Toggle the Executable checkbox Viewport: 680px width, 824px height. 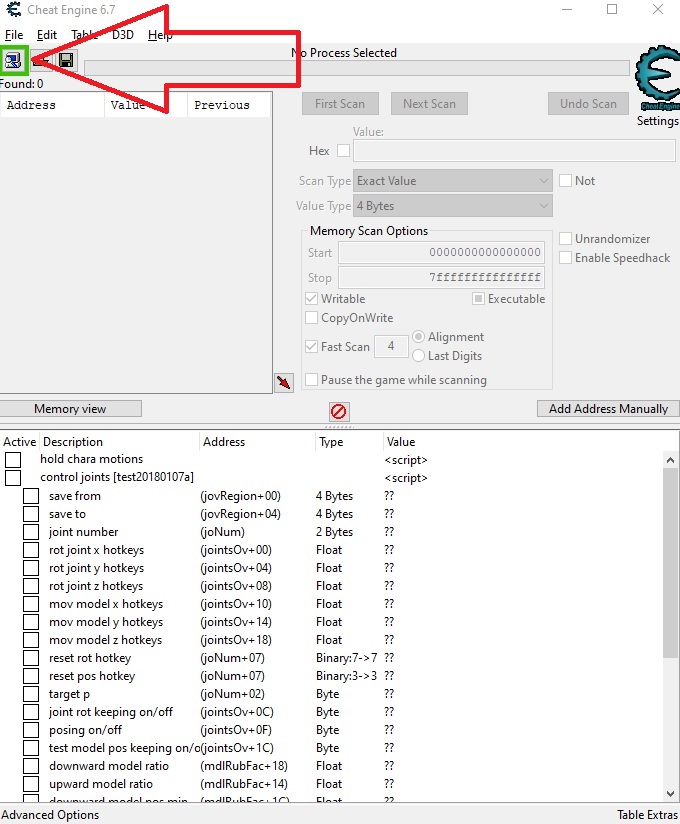(x=478, y=298)
